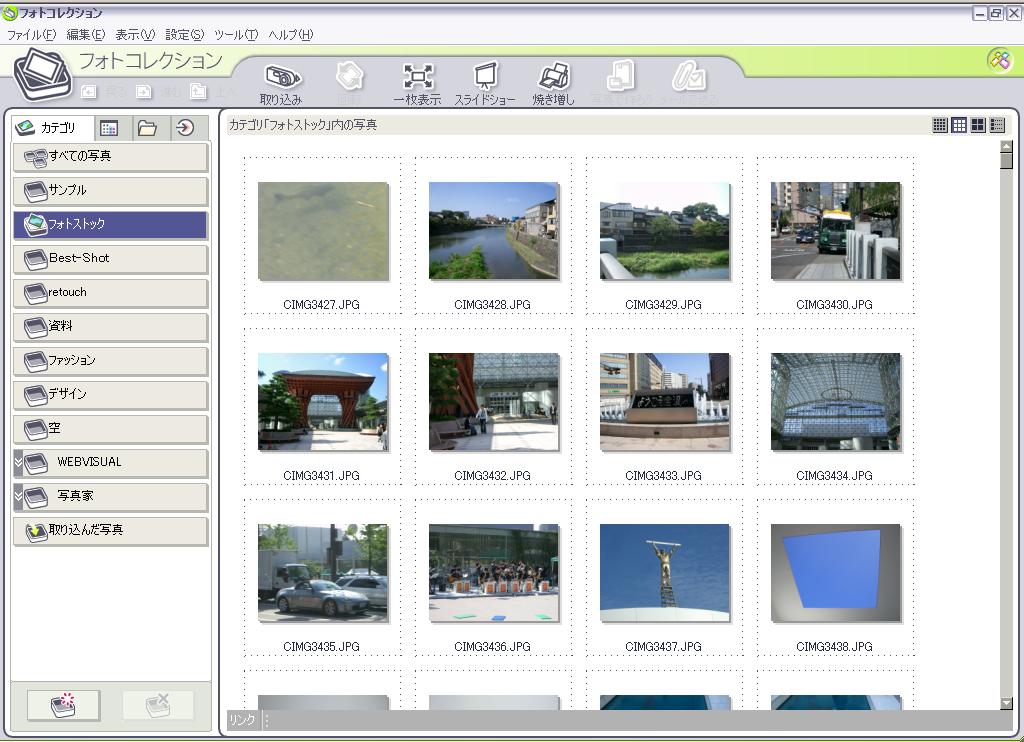Click the disabled back navigation icon
The image size is (1024, 742).
pyautogui.click(x=89, y=92)
